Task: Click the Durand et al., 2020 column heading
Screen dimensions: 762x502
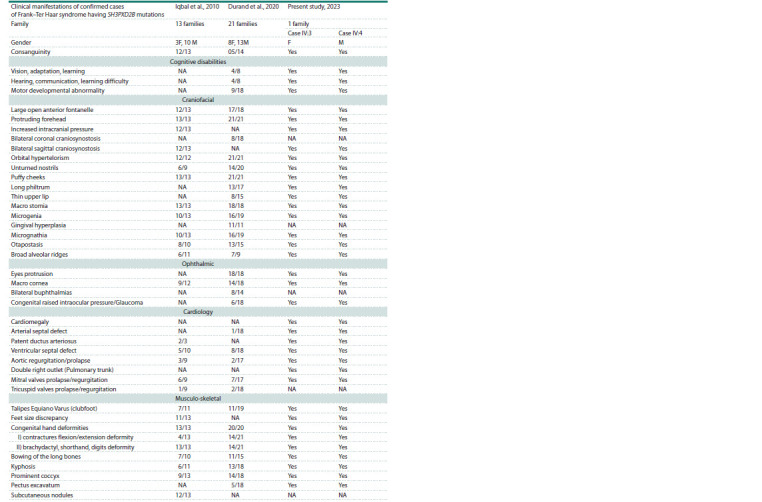Action: (x=253, y=7)
